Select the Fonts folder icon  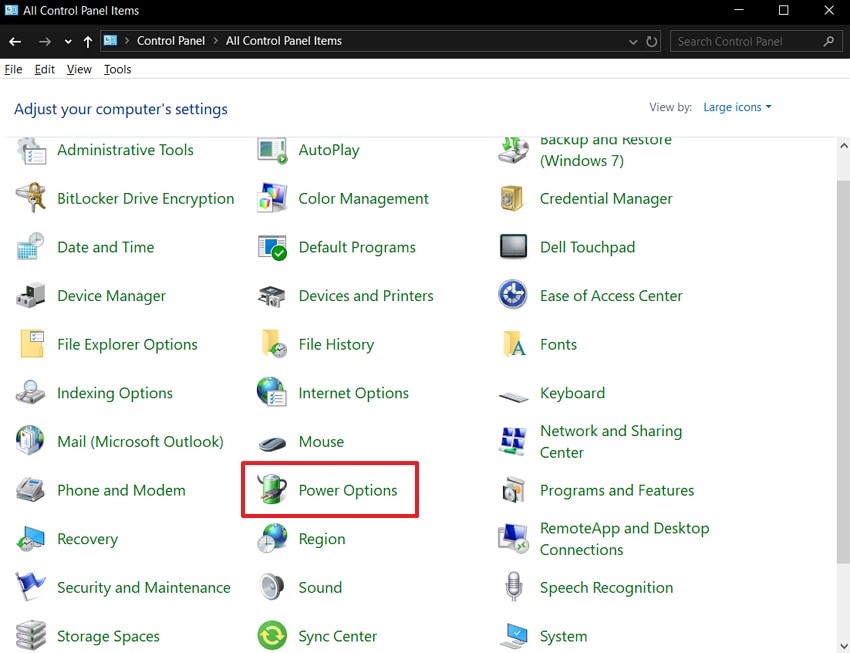[x=514, y=344]
